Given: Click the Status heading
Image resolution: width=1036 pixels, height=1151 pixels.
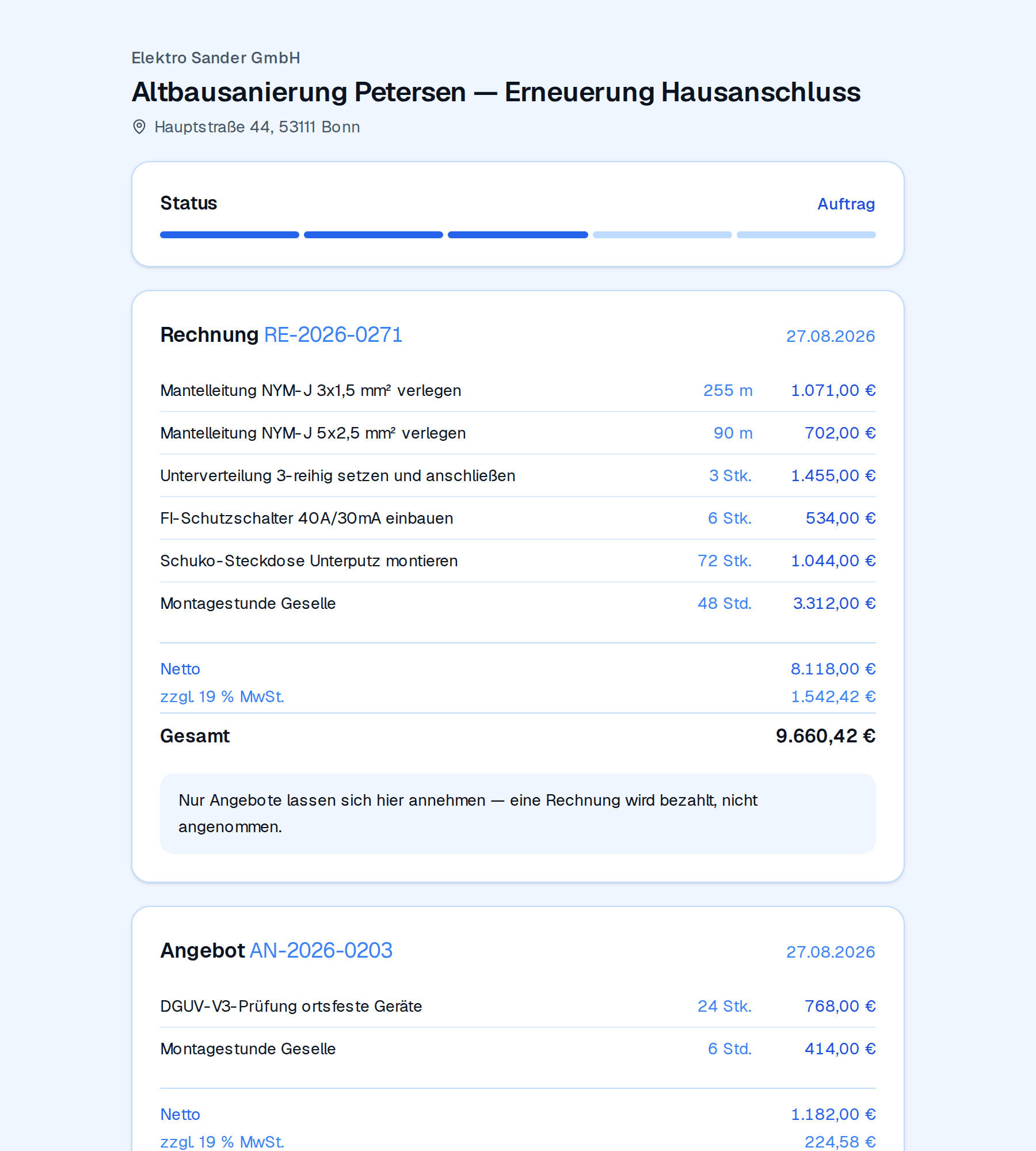Looking at the screenshot, I should pos(189,203).
